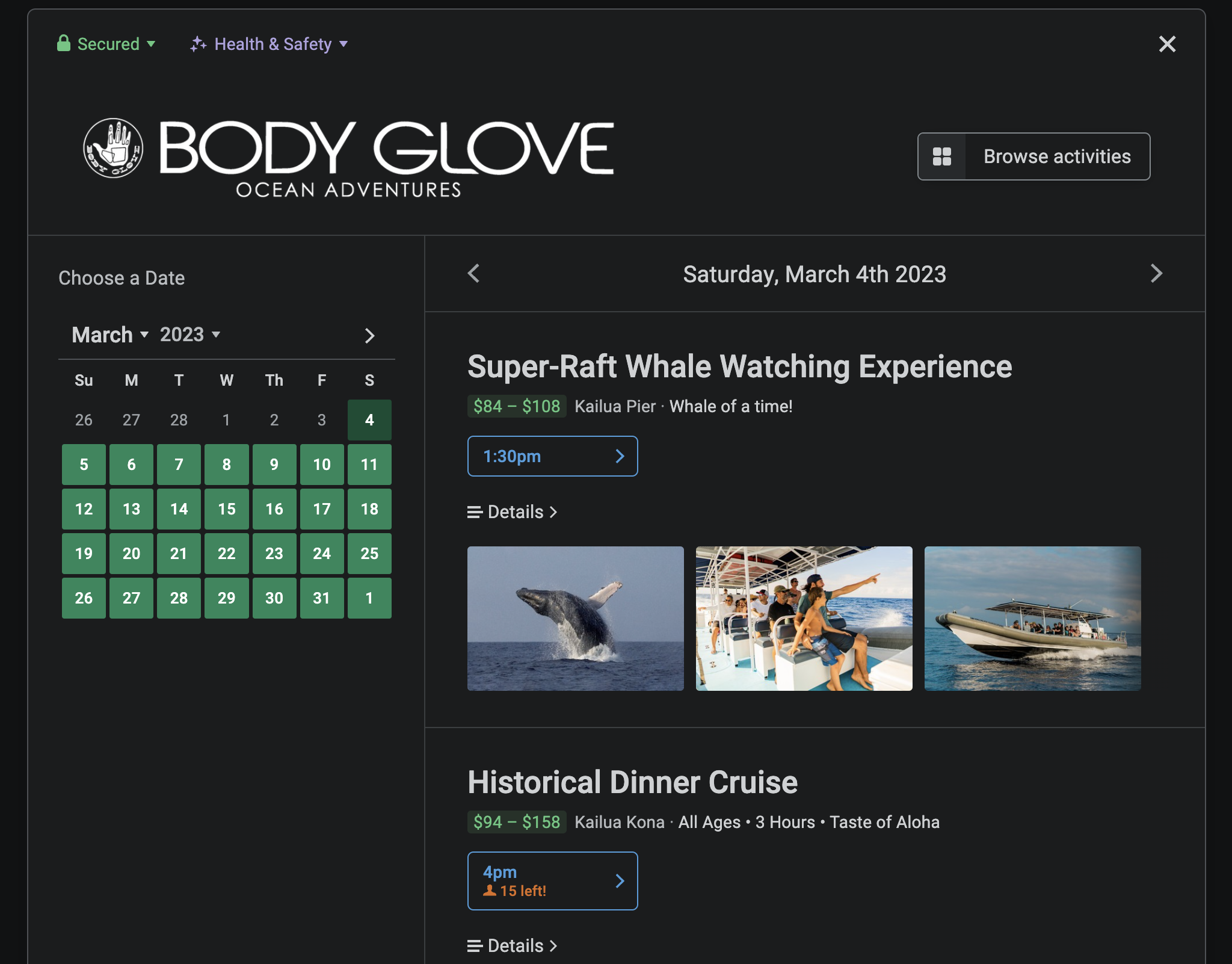1232x964 pixels.
Task: Click the Browse activities button
Action: 1034,157
